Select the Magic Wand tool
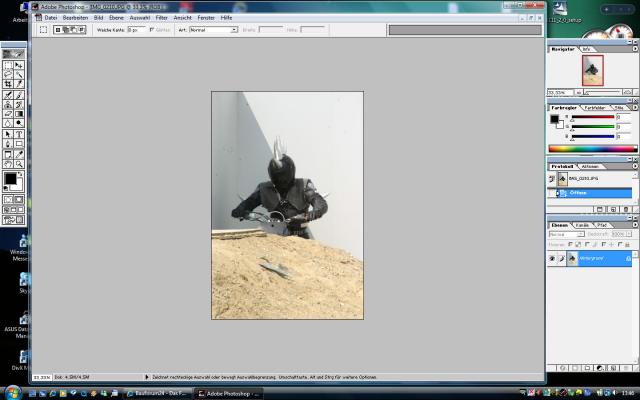Viewport: 640px width, 400px height. (x=19, y=75)
